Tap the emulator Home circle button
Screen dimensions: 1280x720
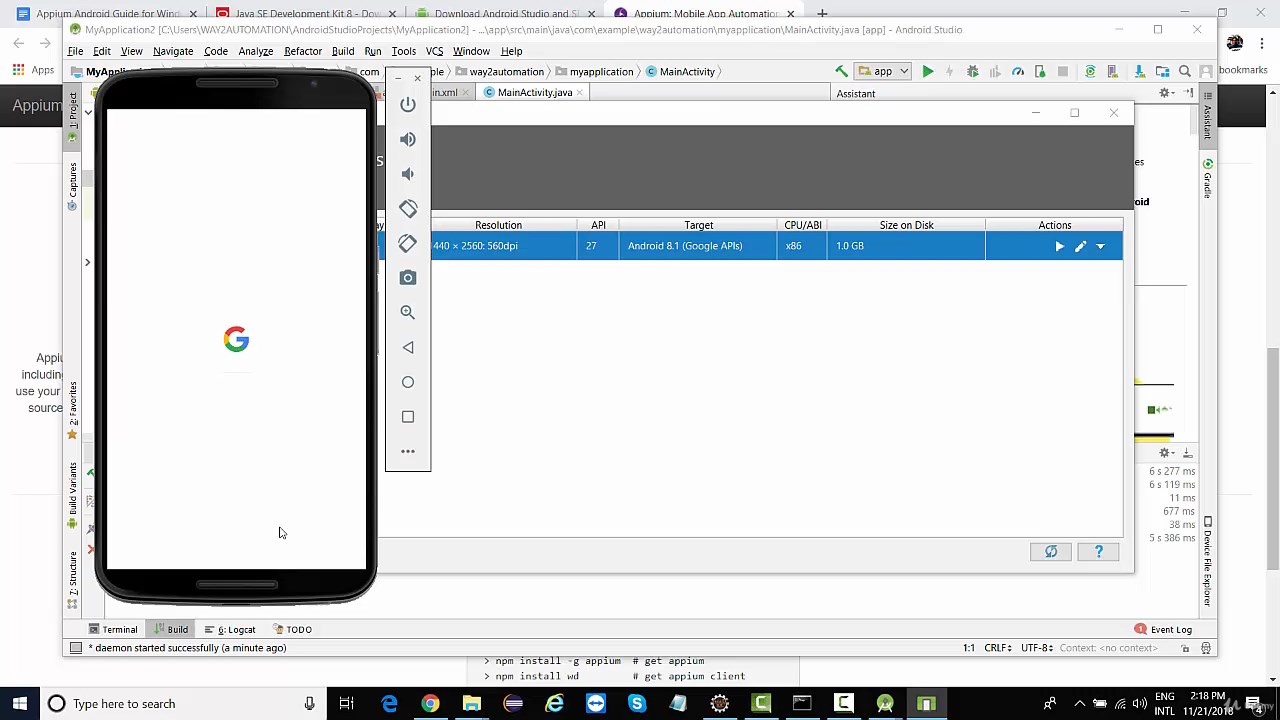(408, 382)
